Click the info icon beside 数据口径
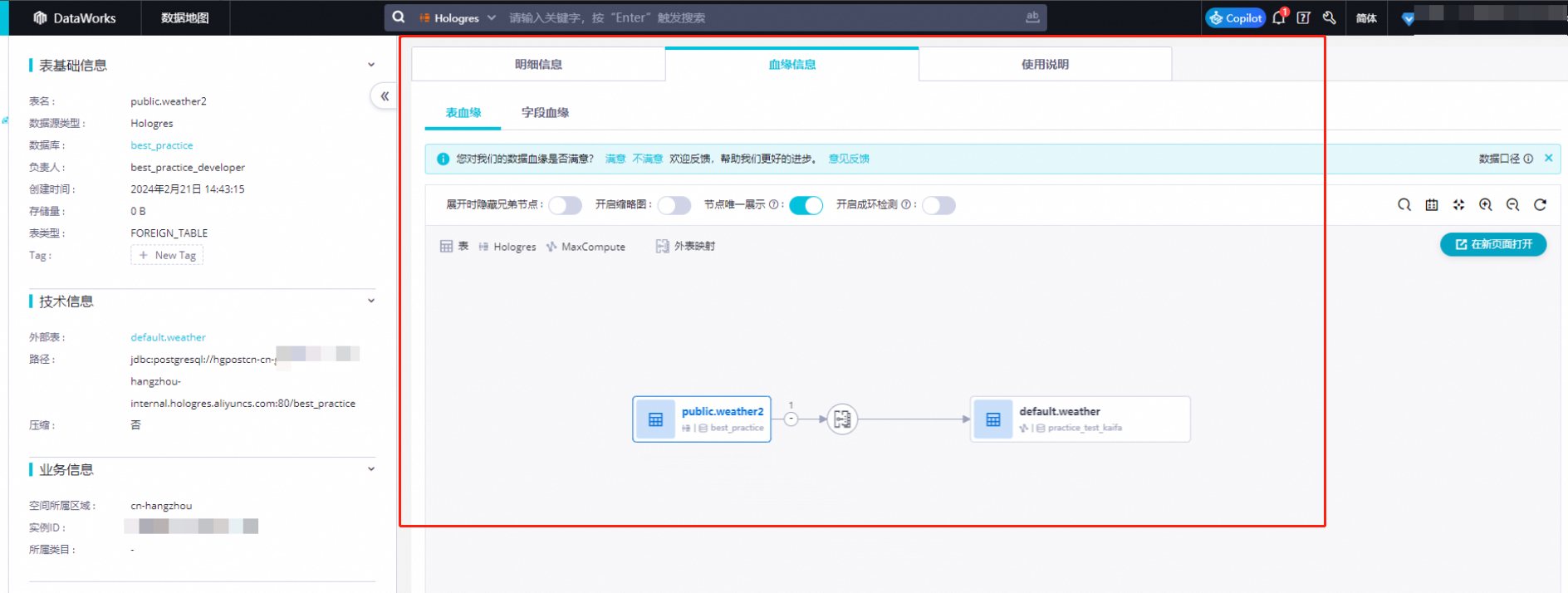The image size is (1568, 593). click(1528, 159)
